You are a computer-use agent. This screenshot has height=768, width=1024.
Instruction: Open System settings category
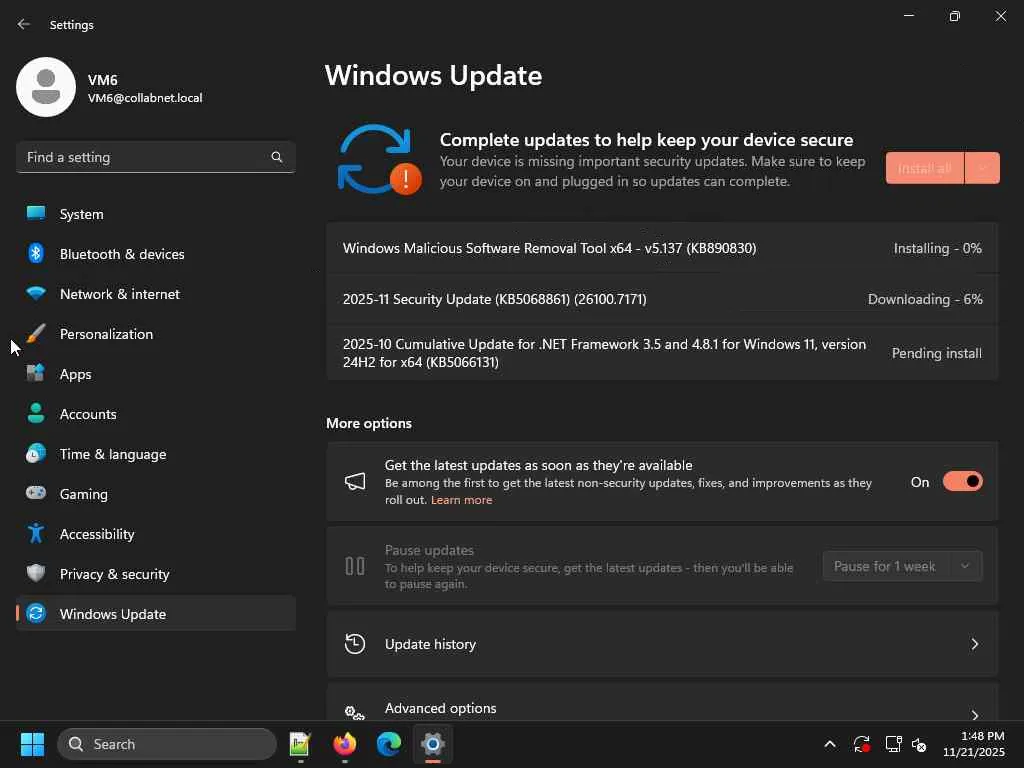point(156,214)
